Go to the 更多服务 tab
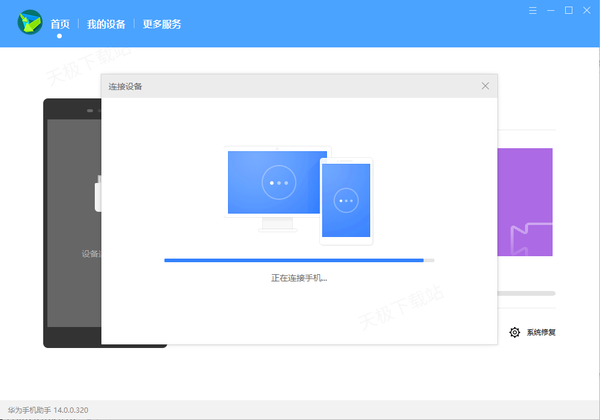Image resolution: width=600 pixels, height=420 pixels. coord(161,23)
